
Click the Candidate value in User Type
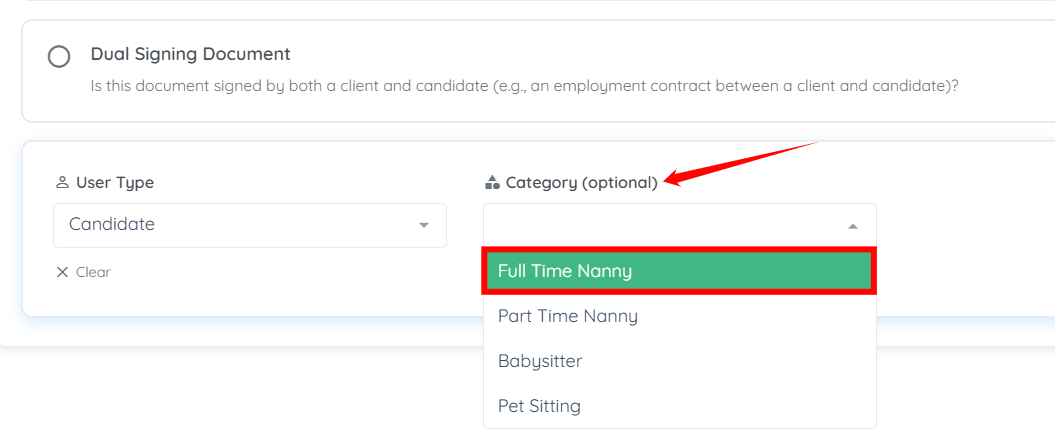[112, 225]
